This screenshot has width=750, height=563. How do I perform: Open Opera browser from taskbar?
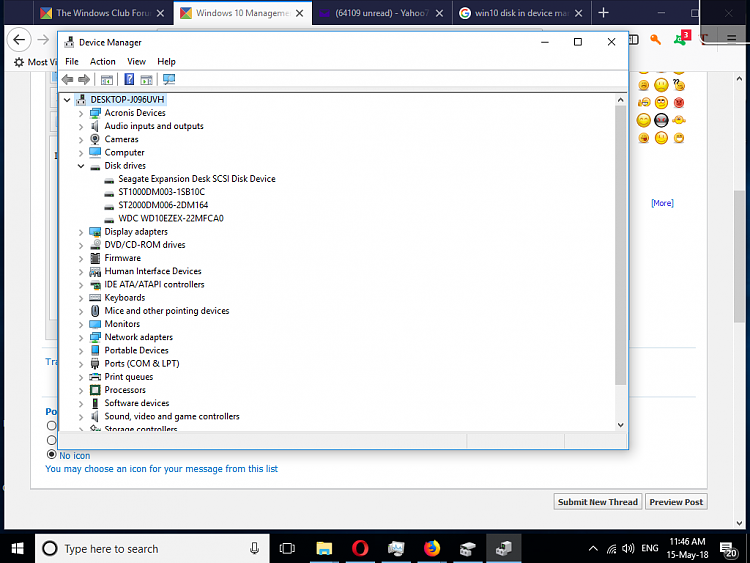coord(360,549)
